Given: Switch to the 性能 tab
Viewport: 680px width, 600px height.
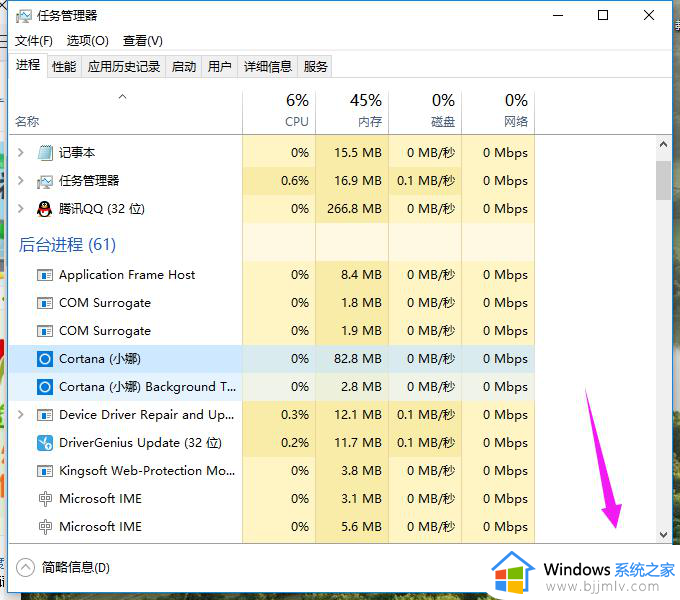Looking at the screenshot, I should 64,66.
